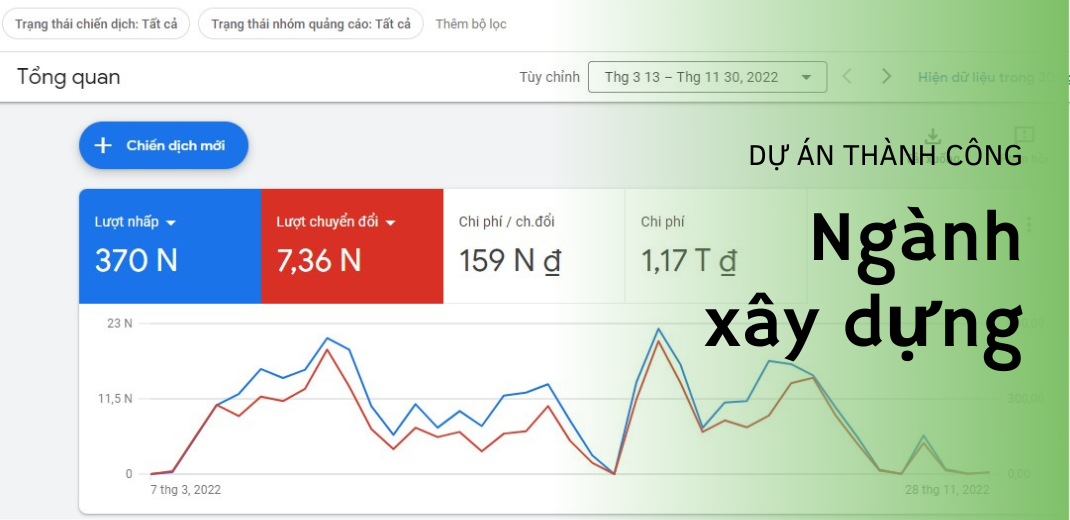Select the red 'Lượt chuyển đổi' 7,36 N card
Image resolution: width=1070 pixels, height=520 pixels.
pos(352,246)
